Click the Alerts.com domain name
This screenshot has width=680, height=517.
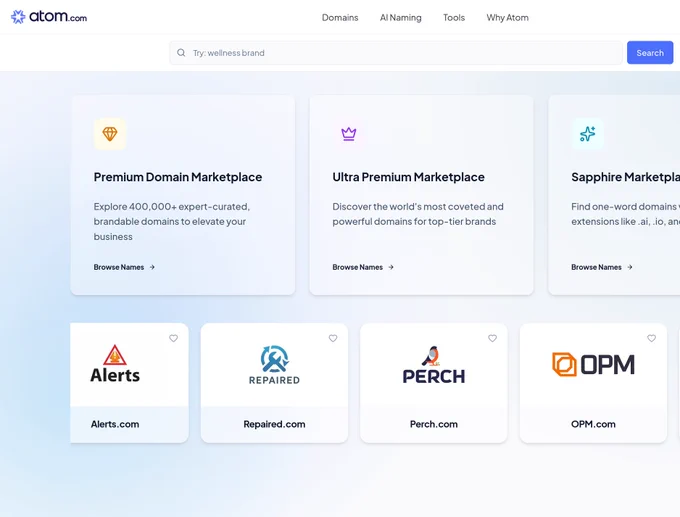[x=115, y=424]
